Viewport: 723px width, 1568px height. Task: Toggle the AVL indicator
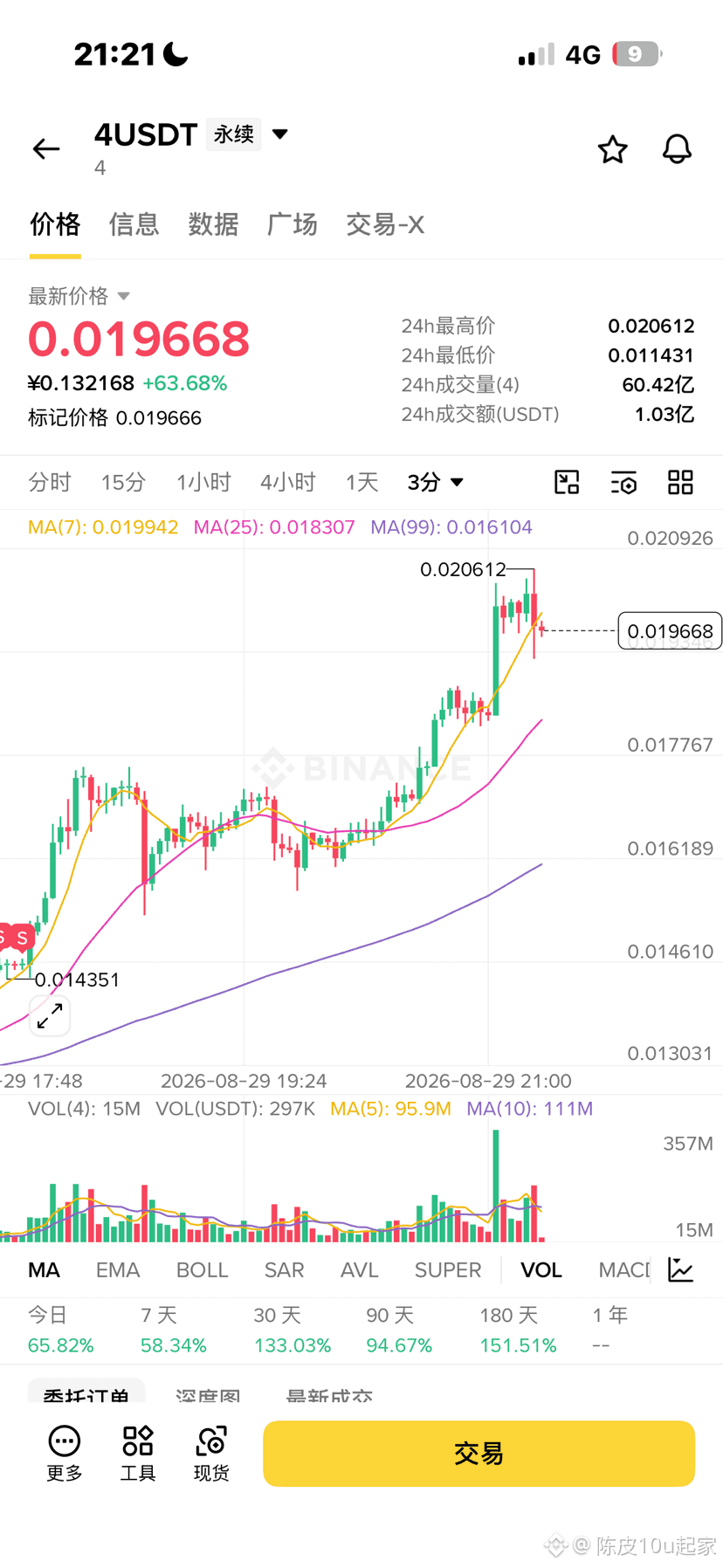point(359,1269)
